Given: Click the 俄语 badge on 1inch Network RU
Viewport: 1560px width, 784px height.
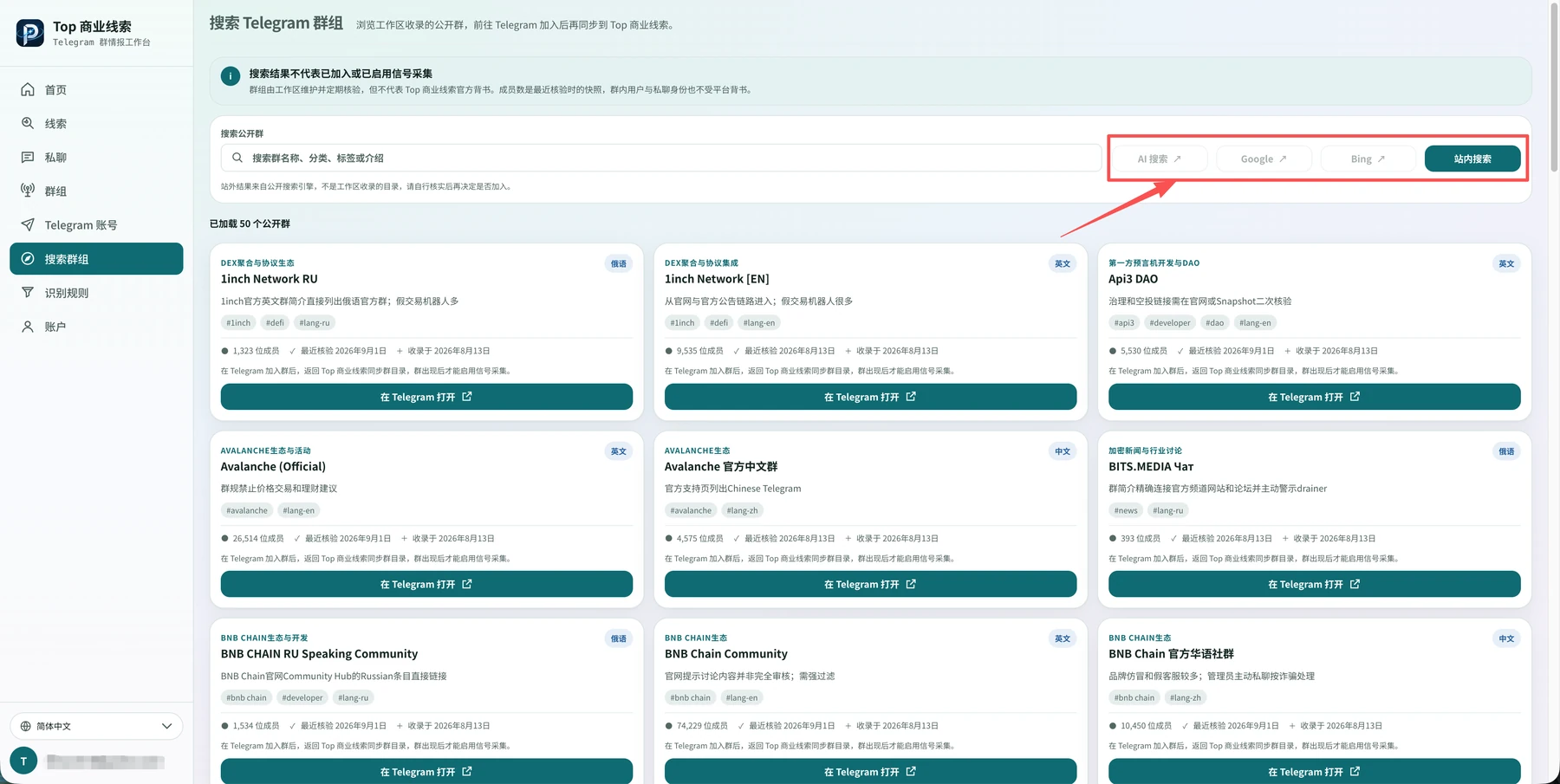Looking at the screenshot, I should coord(619,264).
